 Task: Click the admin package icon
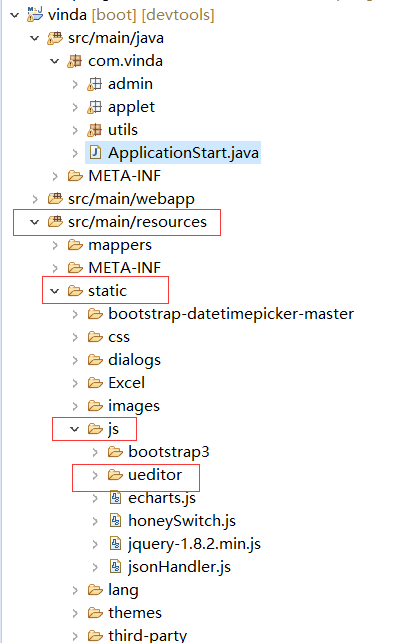click(x=95, y=84)
